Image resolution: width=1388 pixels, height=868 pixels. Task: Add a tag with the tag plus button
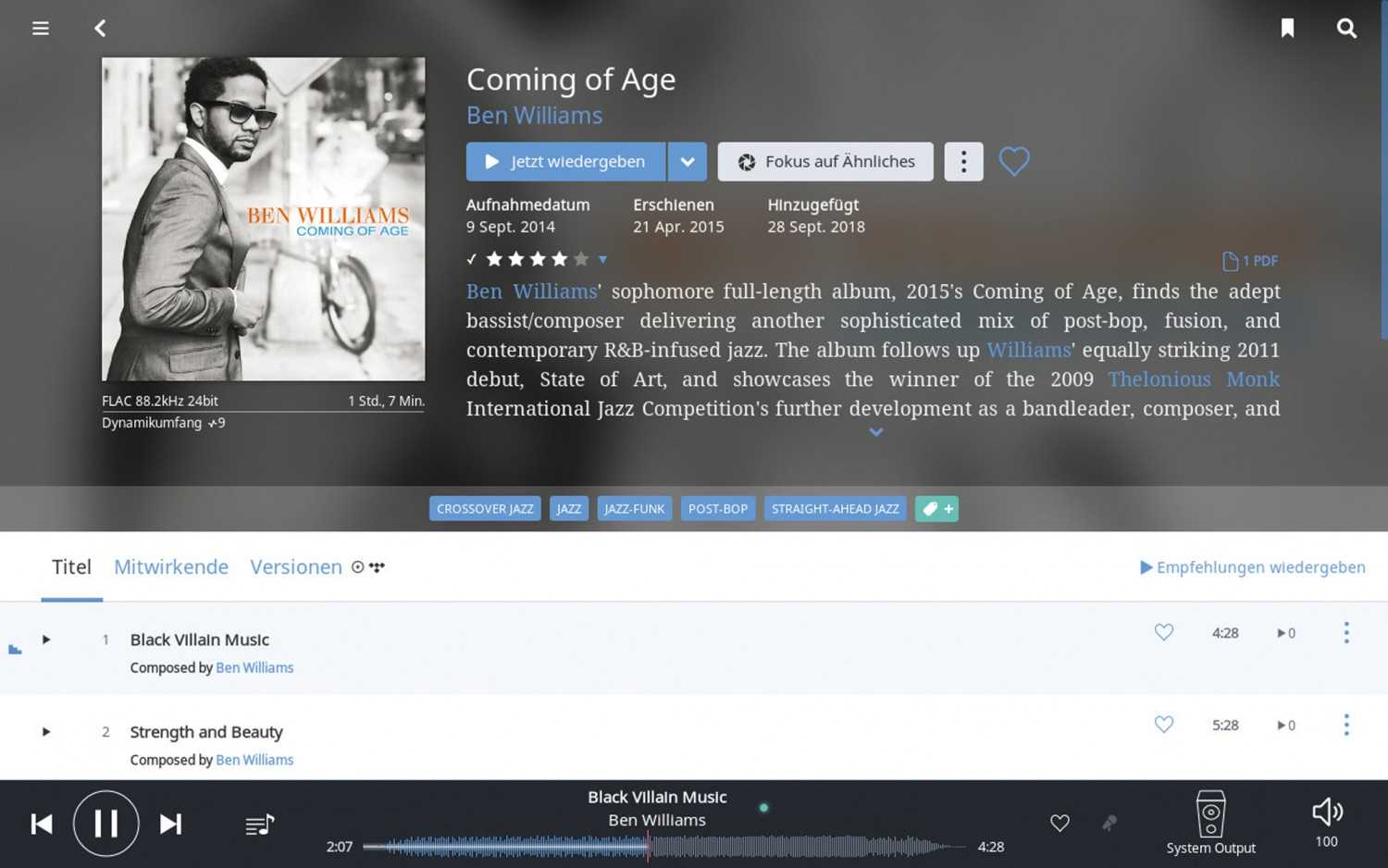tap(936, 509)
